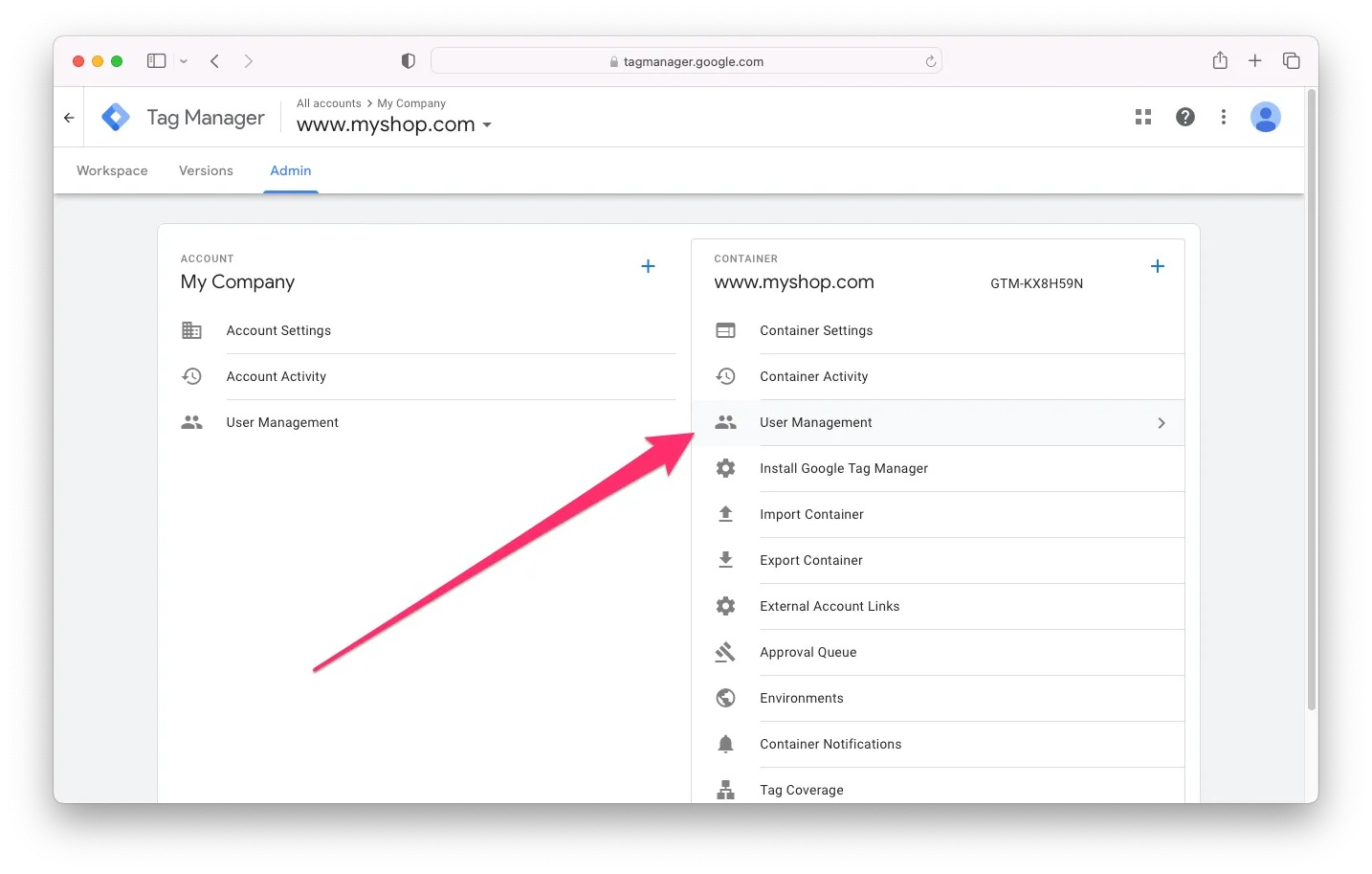Image resolution: width=1372 pixels, height=874 pixels.
Task: Expand container User Management chevron arrow
Action: [1161, 423]
